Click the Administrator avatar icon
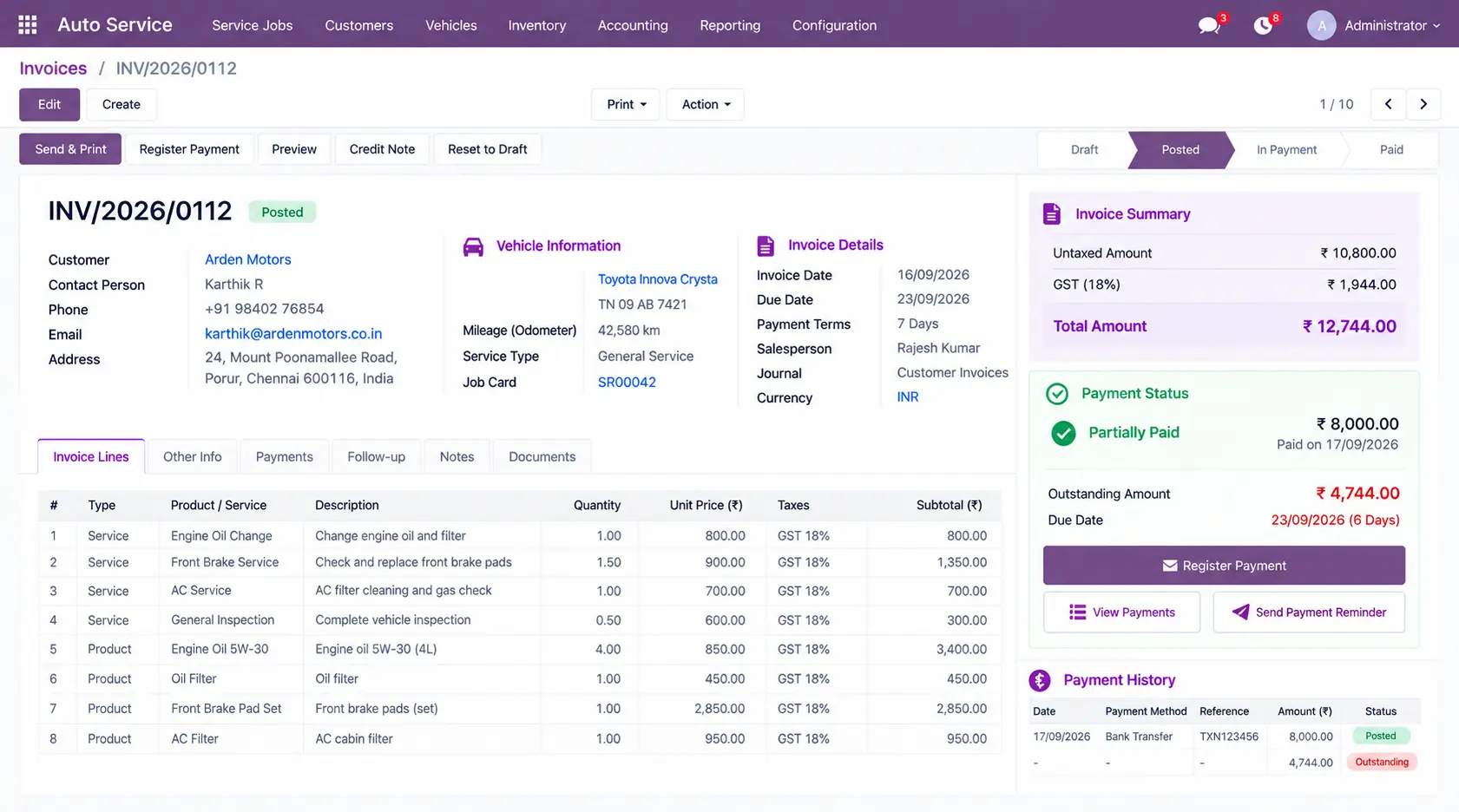Screen dimensions: 1459x812 click(x=1321, y=25)
